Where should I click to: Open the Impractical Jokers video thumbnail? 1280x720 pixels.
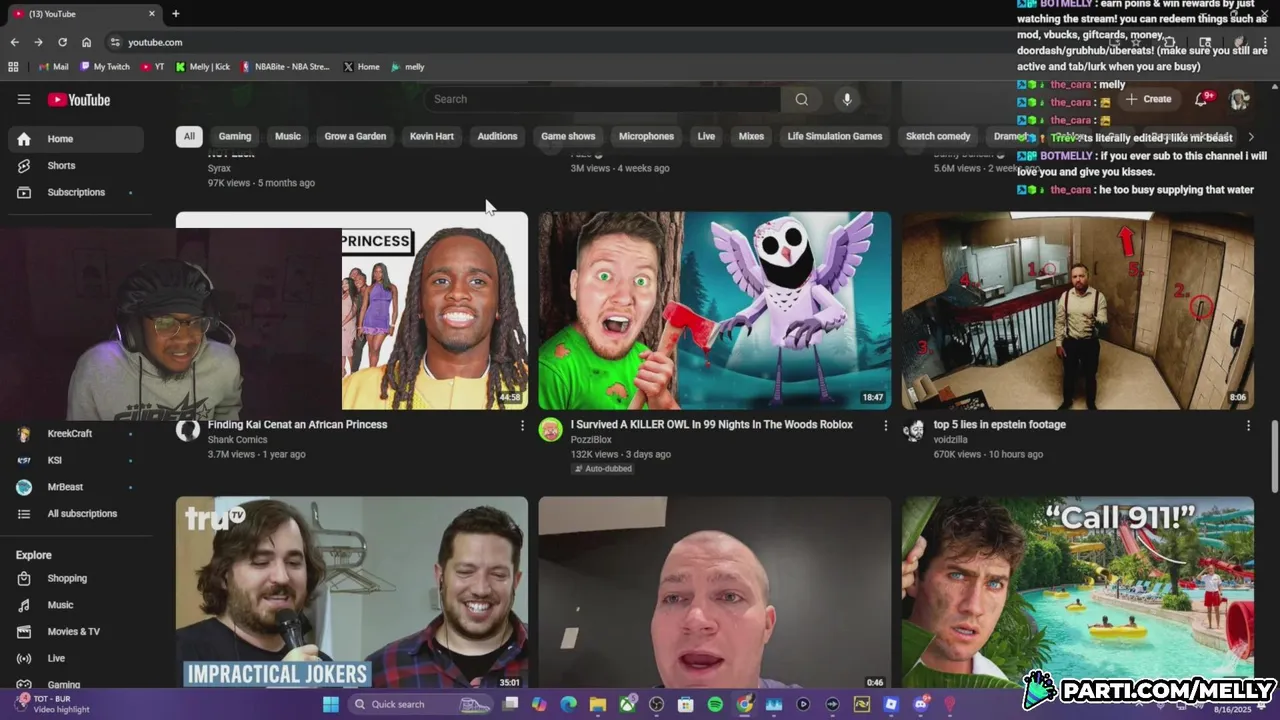(x=352, y=592)
